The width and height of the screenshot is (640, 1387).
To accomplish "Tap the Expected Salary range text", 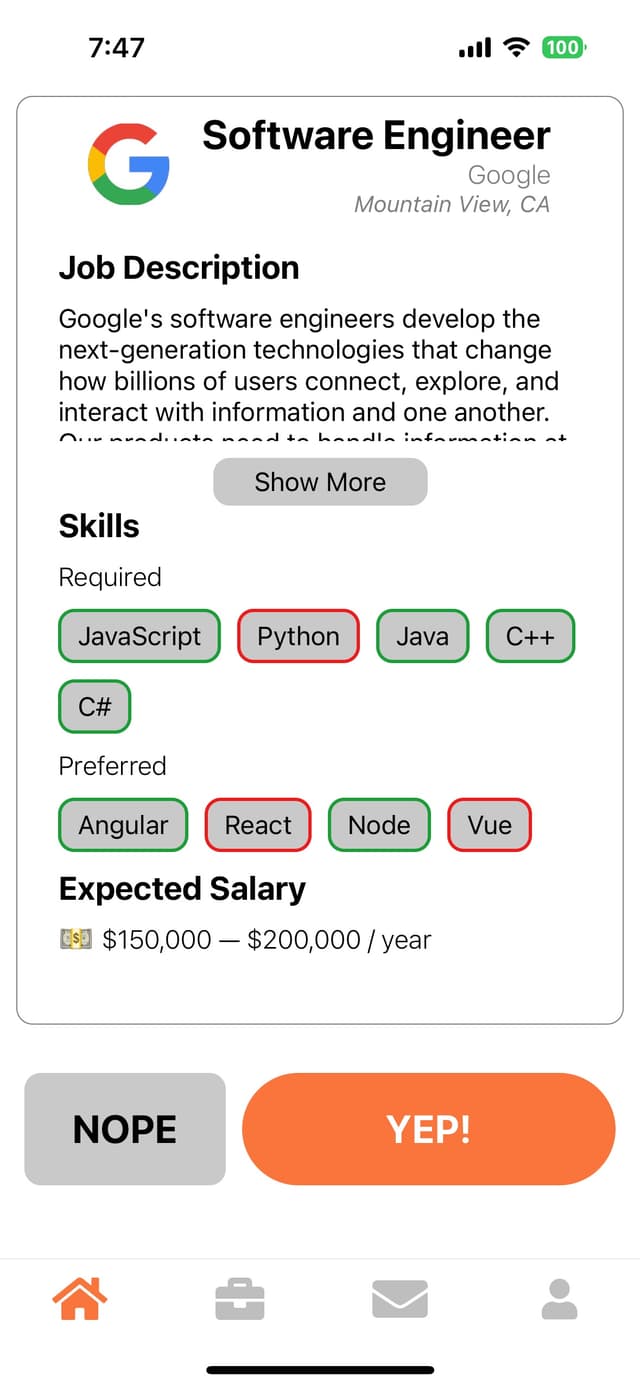I will point(267,940).
